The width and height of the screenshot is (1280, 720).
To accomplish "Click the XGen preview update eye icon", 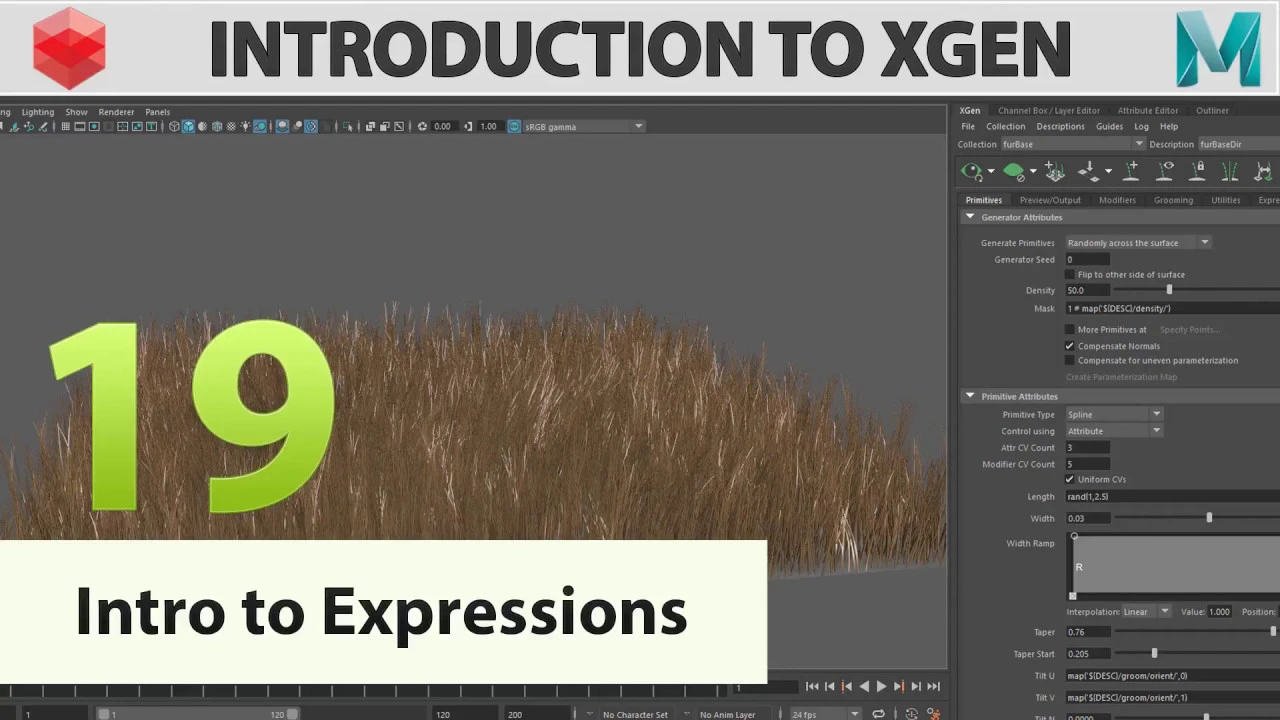I will 971,172.
